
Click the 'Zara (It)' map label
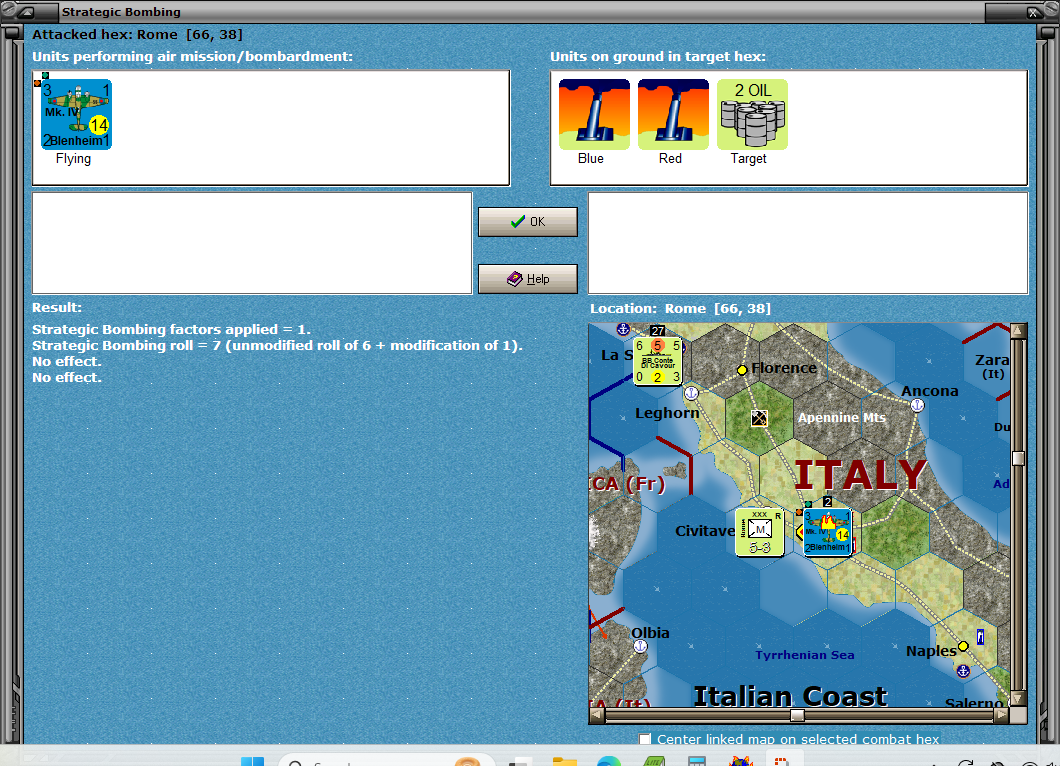[x=992, y=366]
